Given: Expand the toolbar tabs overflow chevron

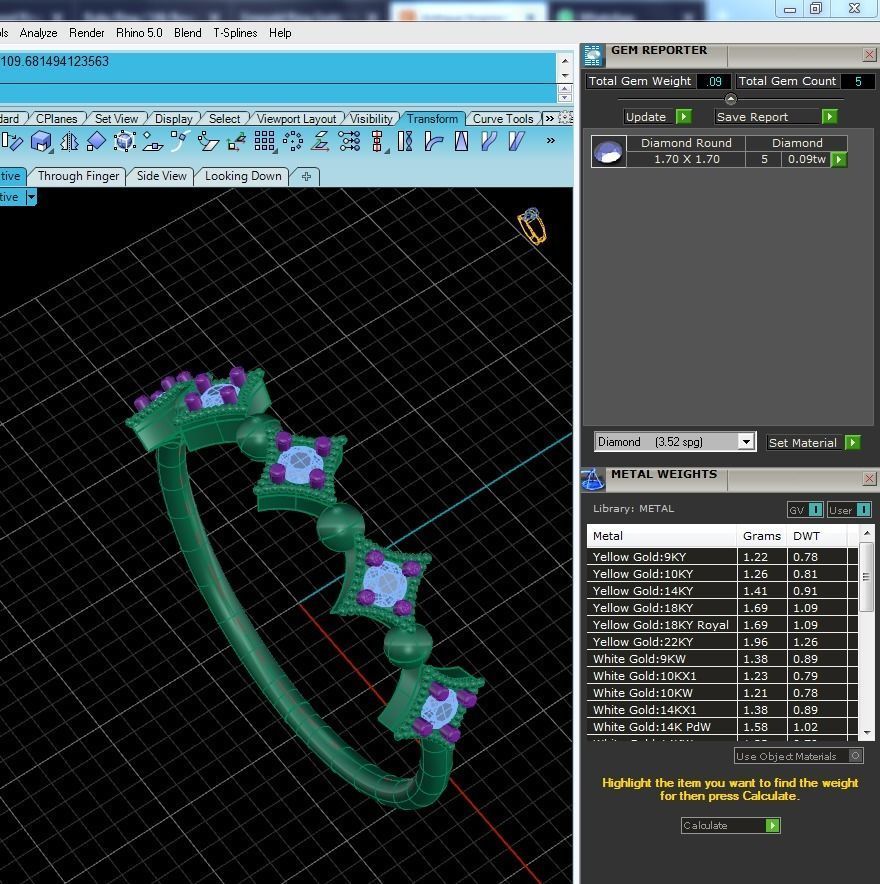Looking at the screenshot, I should point(549,118).
